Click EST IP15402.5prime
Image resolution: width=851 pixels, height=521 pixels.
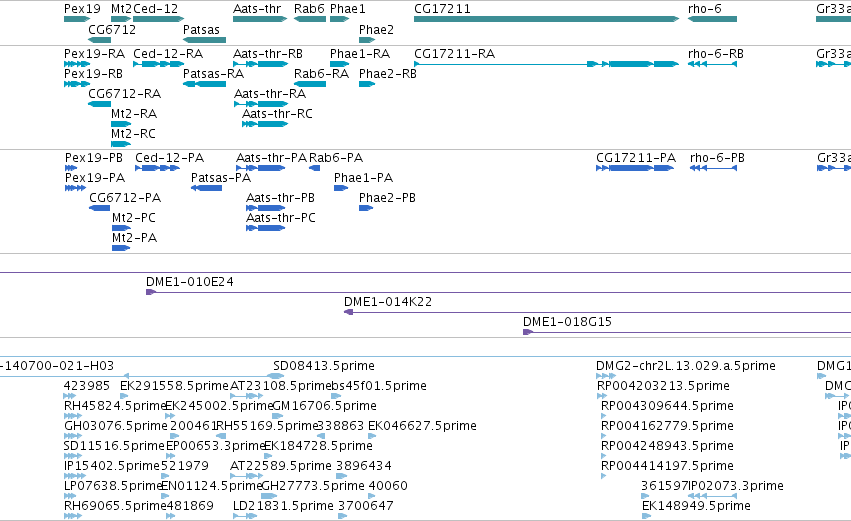click(x=112, y=467)
